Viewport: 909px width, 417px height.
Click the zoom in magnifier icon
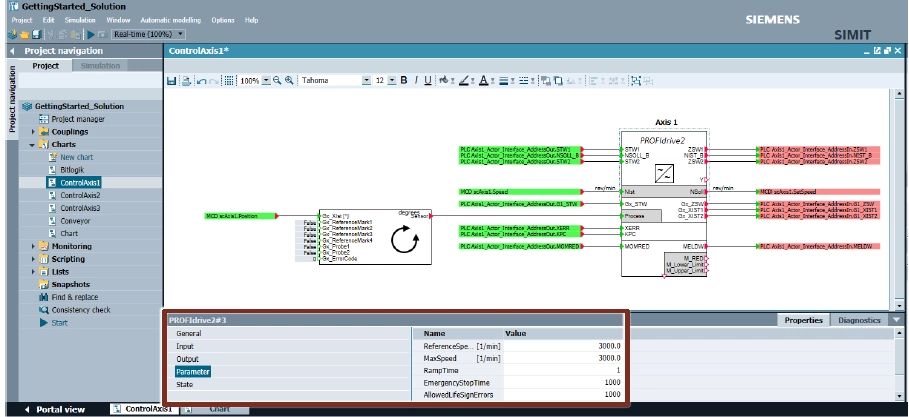coord(289,80)
